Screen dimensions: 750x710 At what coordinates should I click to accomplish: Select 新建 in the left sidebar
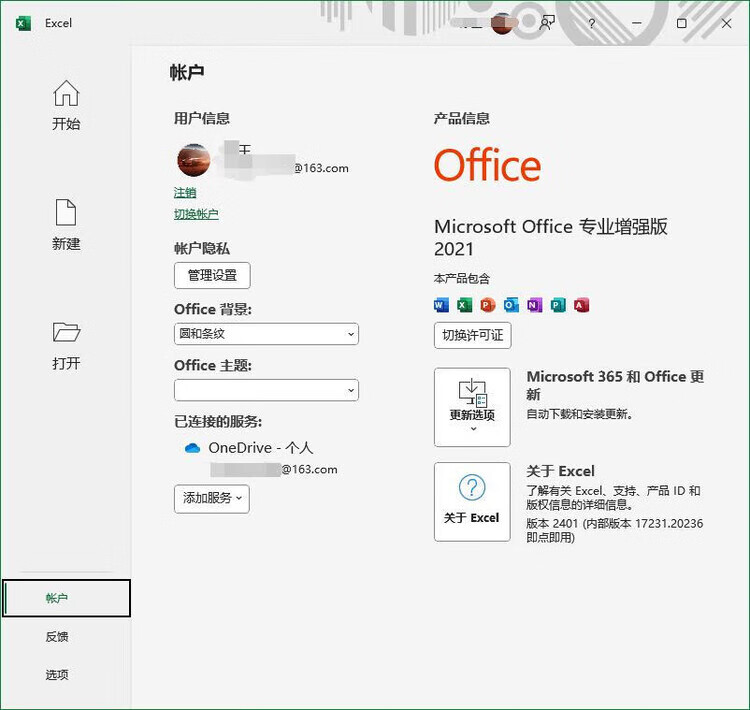pos(66,225)
